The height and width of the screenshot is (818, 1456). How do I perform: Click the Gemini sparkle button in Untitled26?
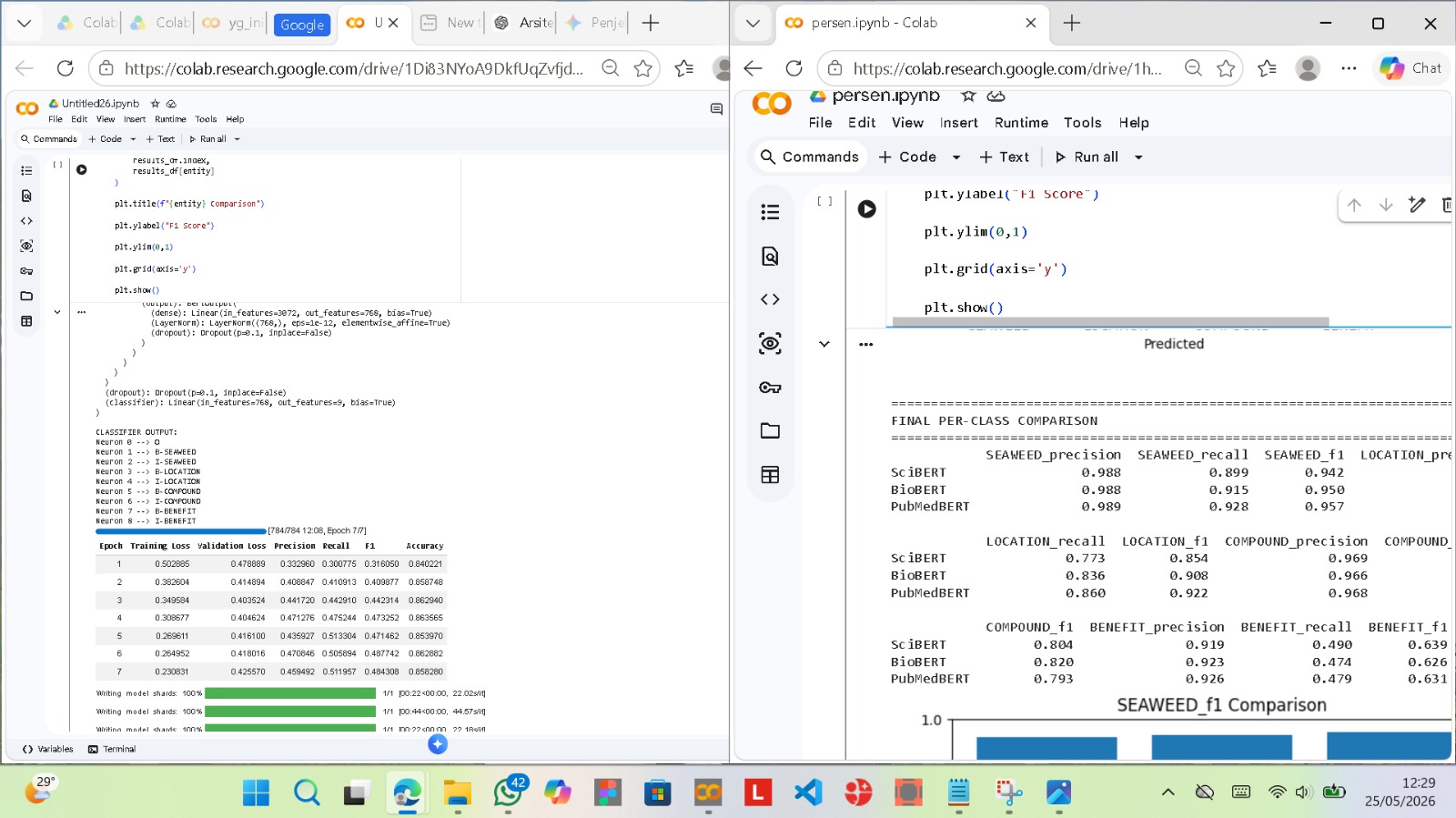pyautogui.click(x=438, y=744)
